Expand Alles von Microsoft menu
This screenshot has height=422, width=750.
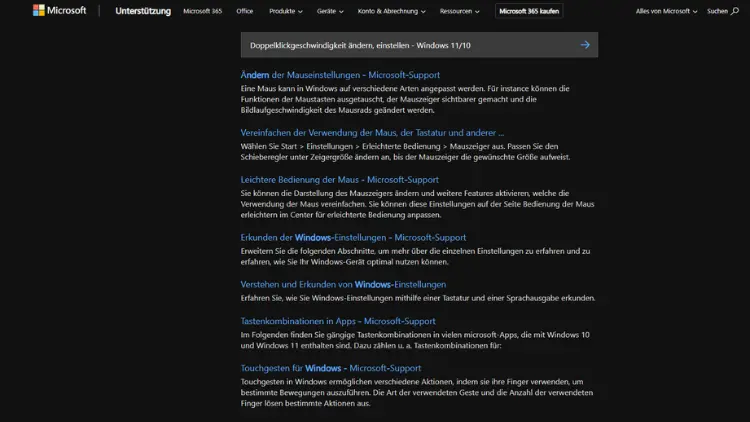pyautogui.click(x=666, y=11)
